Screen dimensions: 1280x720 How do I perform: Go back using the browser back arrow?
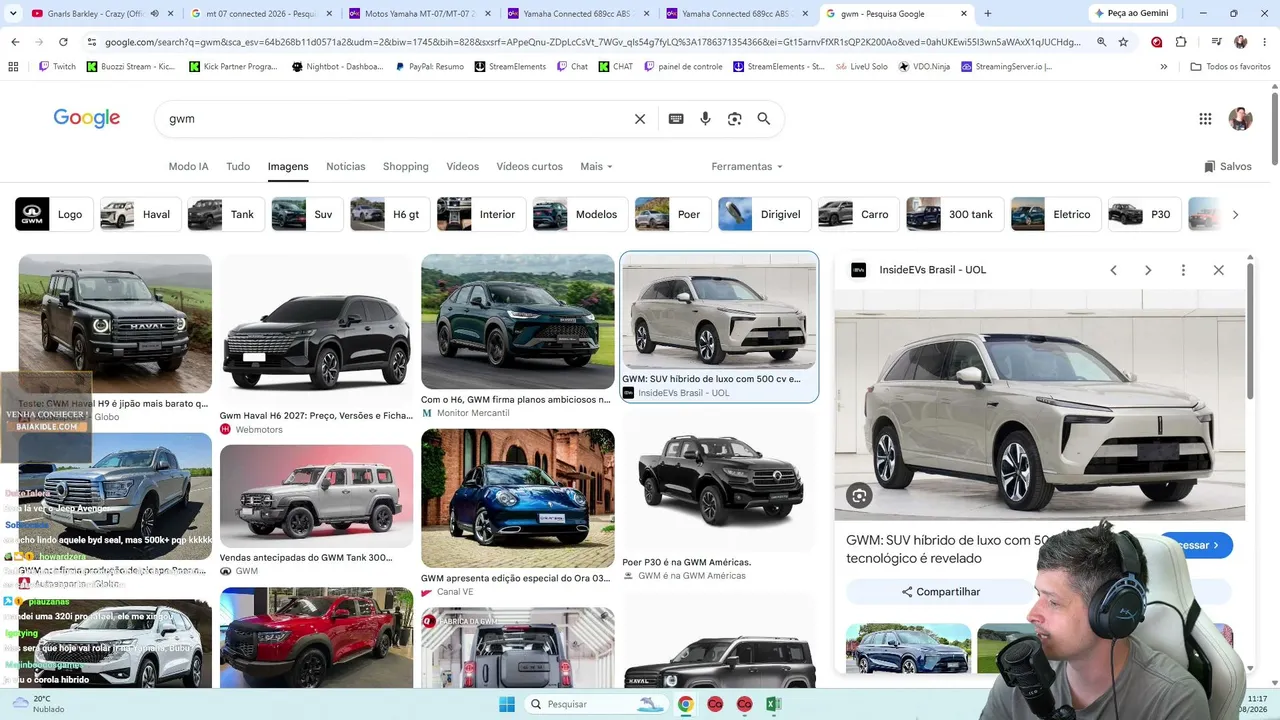click(x=15, y=42)
